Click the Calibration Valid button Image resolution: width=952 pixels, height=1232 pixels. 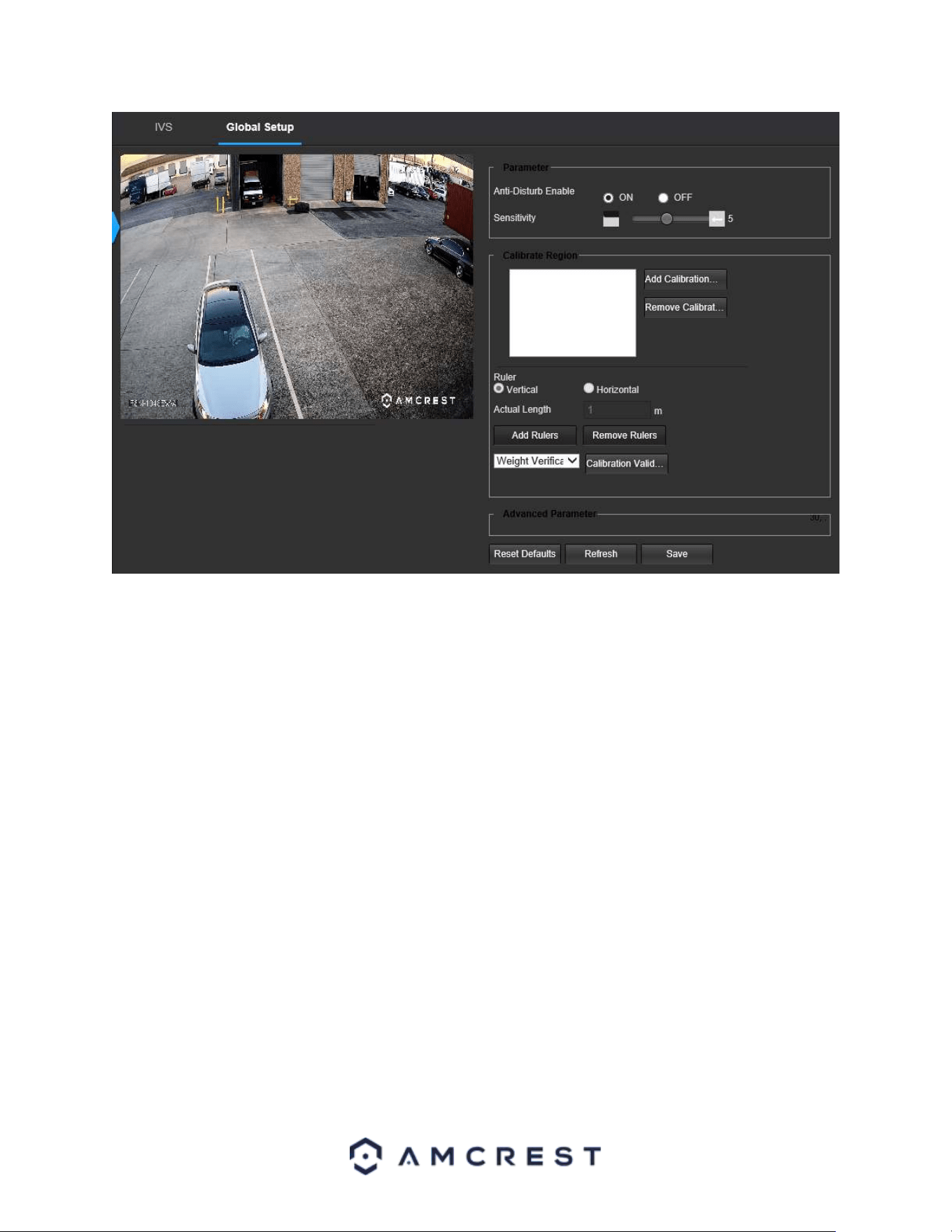pyautogui.click(x=626, y=463)
